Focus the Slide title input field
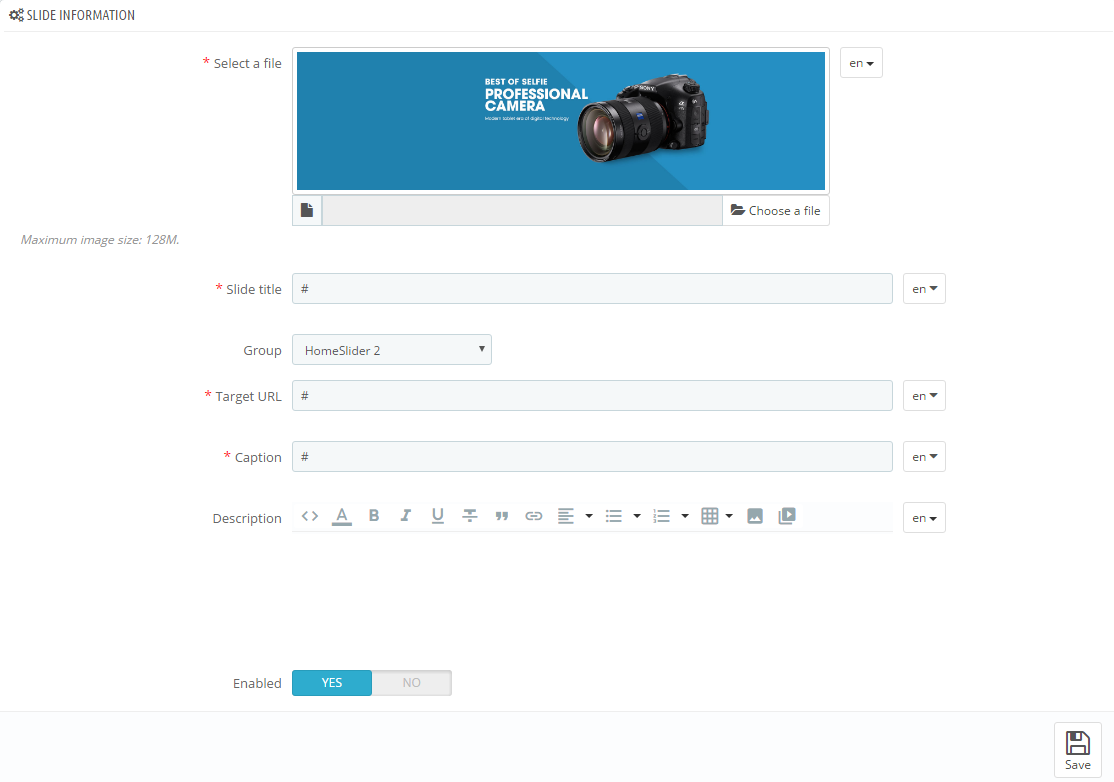1114x782 pixels. (x=593, y=288)
